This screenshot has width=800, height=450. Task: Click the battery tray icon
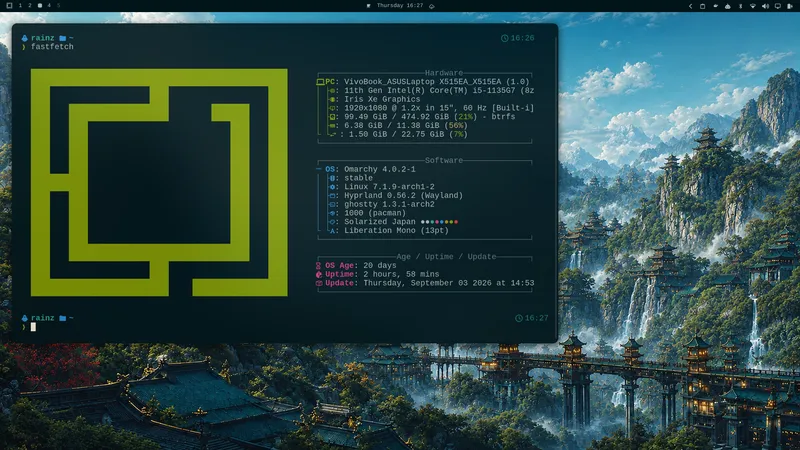[x=790, y=6]
